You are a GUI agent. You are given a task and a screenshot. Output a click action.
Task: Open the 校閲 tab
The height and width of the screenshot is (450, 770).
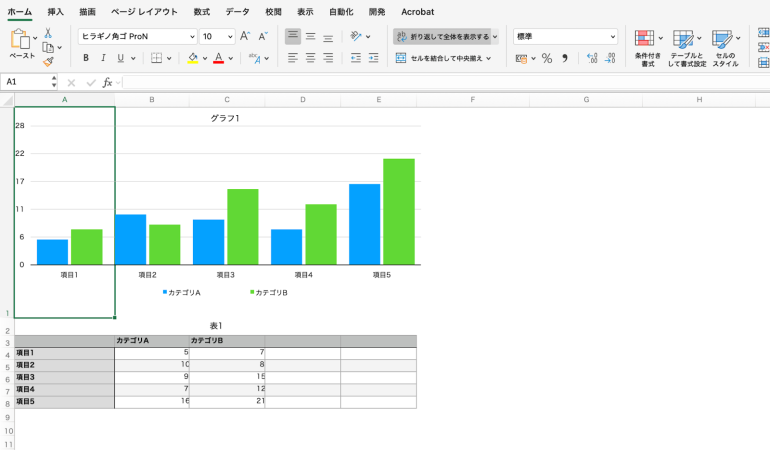click(273, 12)
